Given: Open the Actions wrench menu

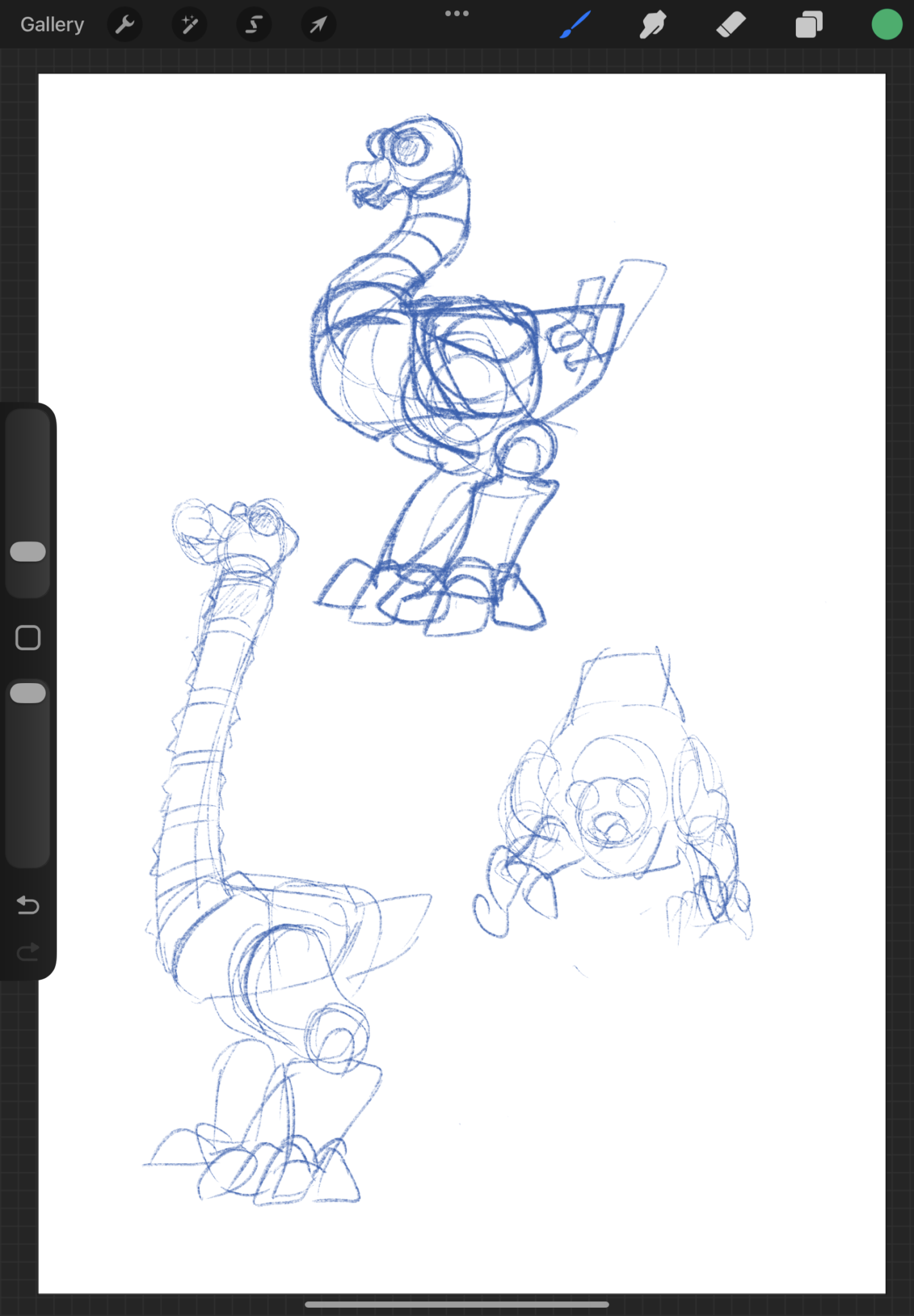Looking at the screenshot, I should pos(125,25).
